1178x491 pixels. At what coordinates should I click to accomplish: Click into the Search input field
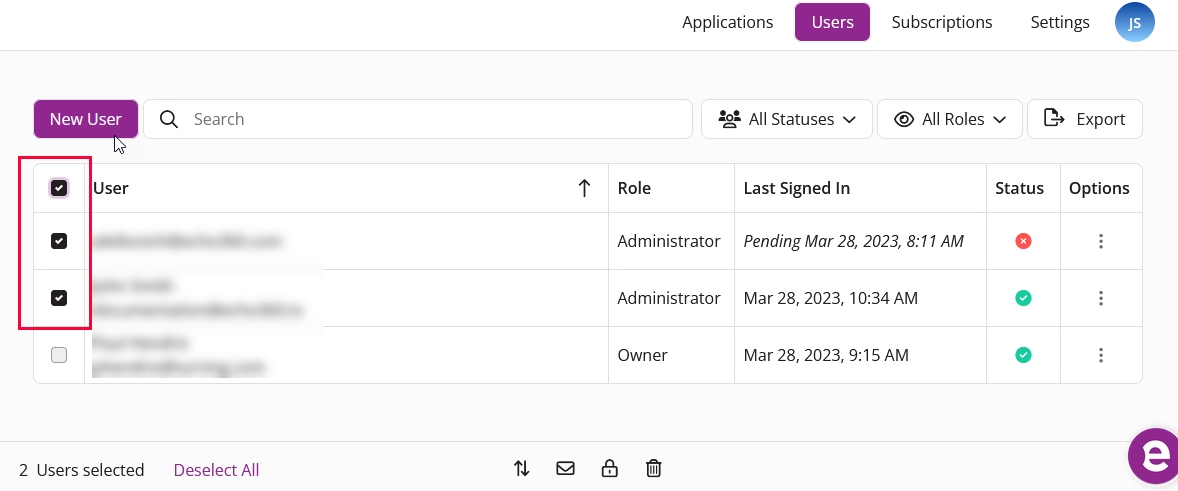click(418, 119)
